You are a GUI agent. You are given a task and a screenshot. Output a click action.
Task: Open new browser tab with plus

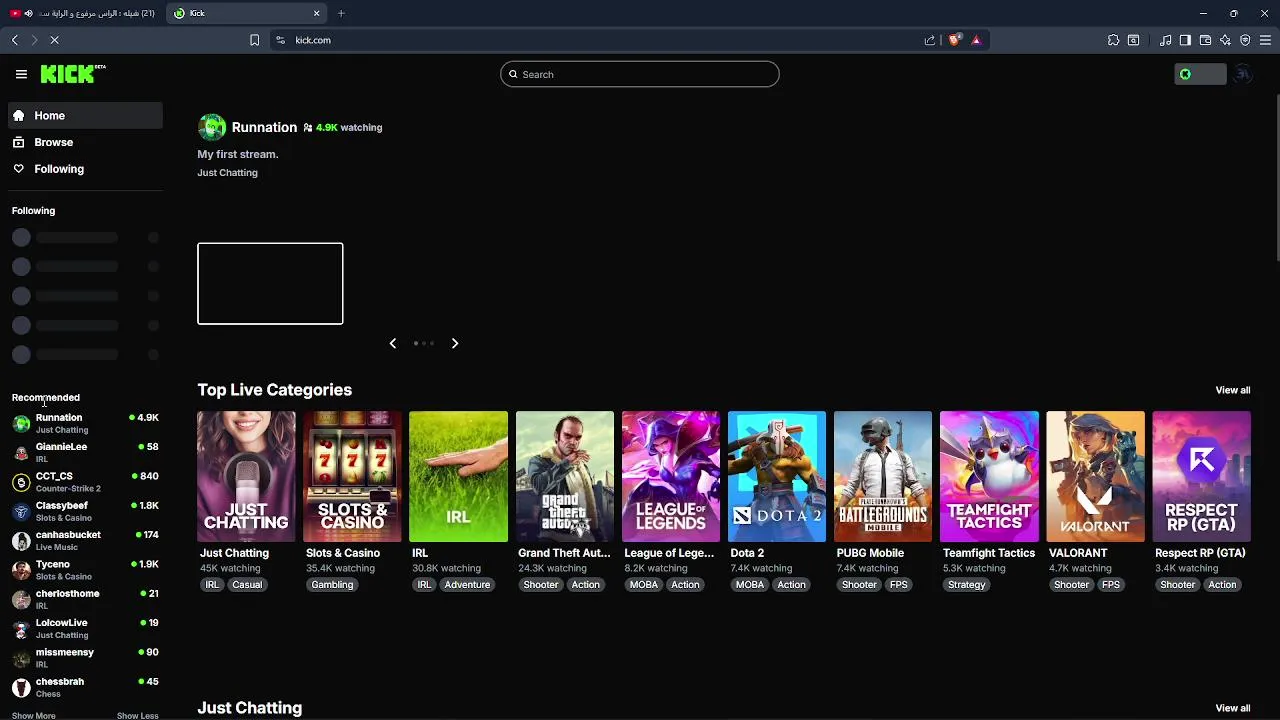341,13
